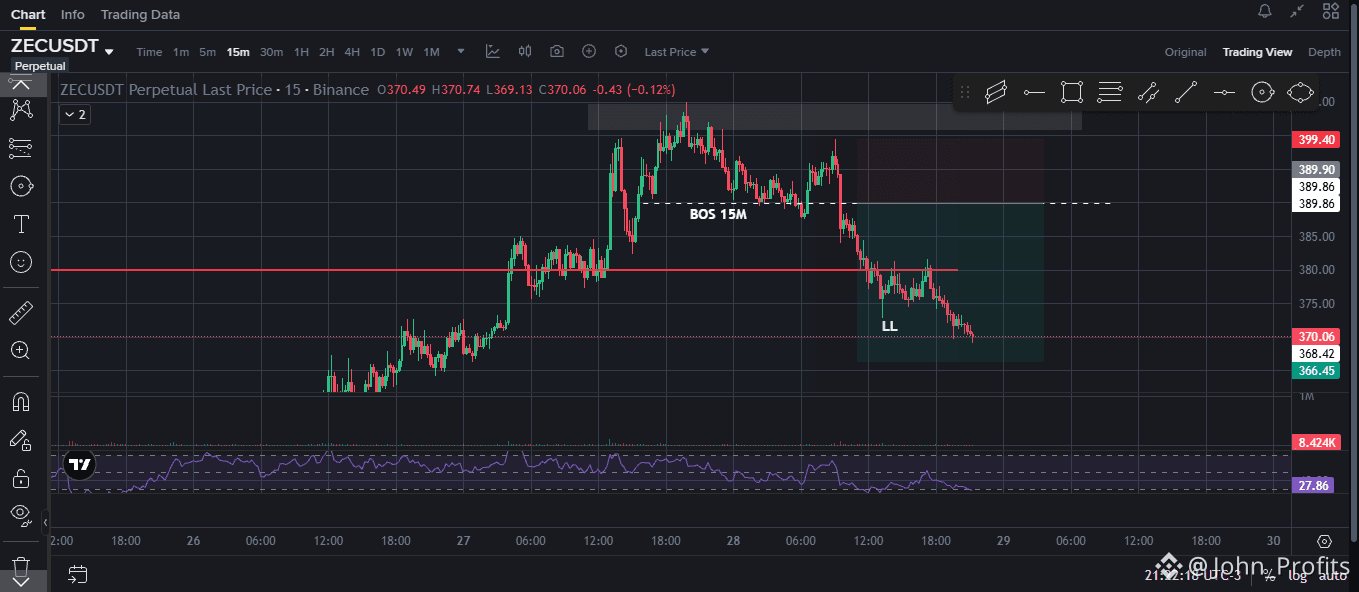
Task: Open the brush and shapes tool icon
Action: coord(21,186)
